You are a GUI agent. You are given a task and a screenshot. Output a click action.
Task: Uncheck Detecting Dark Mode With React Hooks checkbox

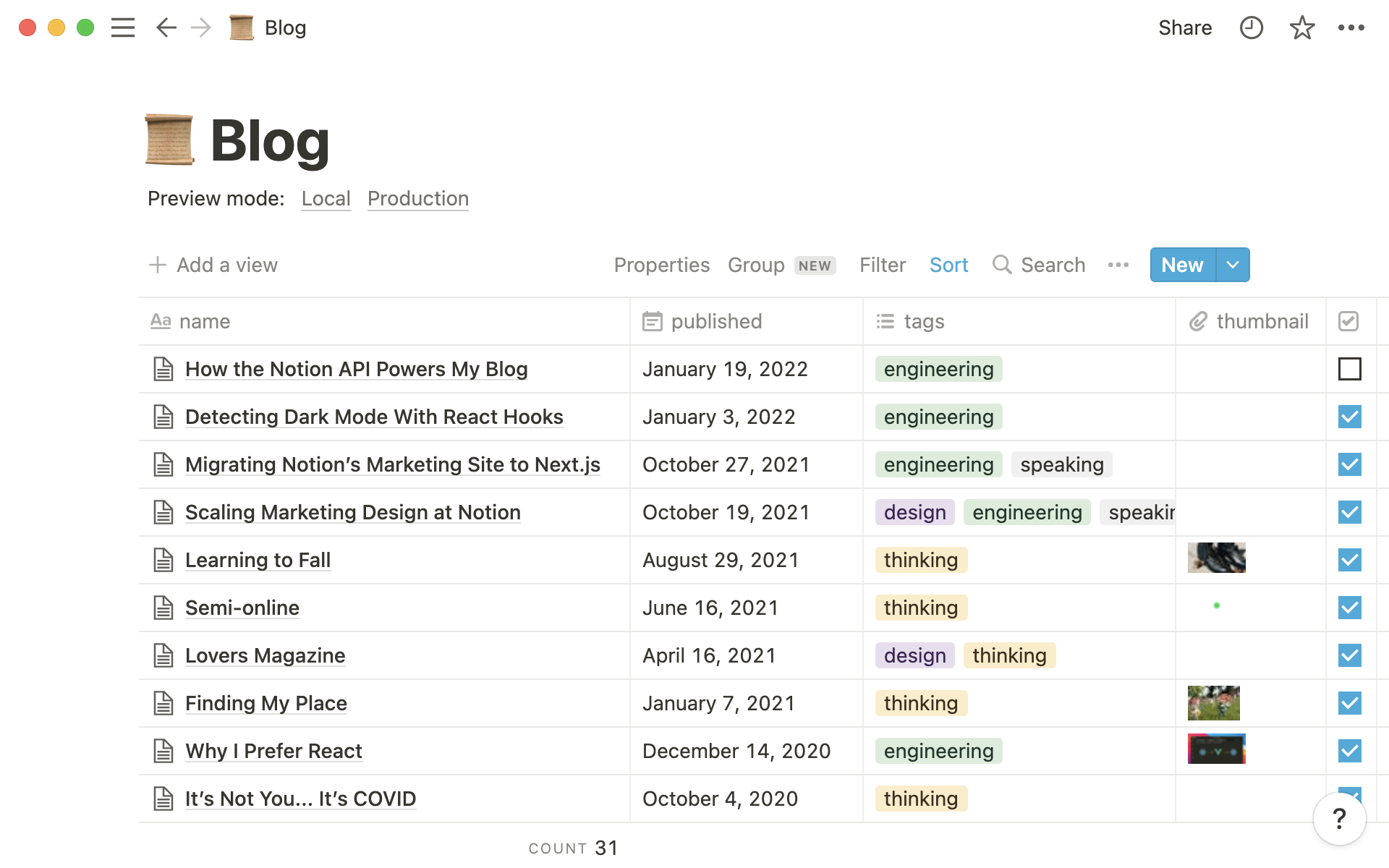(x=1350, y=417)
